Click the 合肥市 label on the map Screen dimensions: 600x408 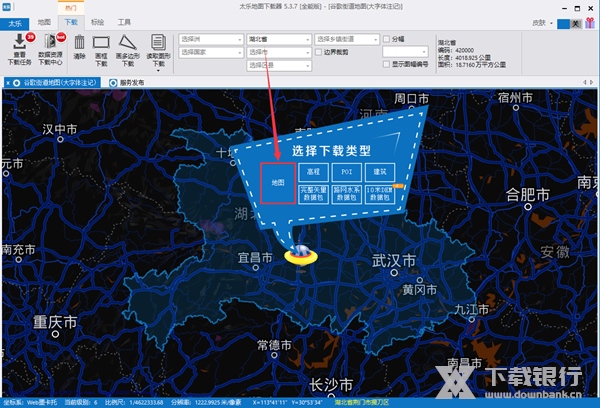point(528,195)
